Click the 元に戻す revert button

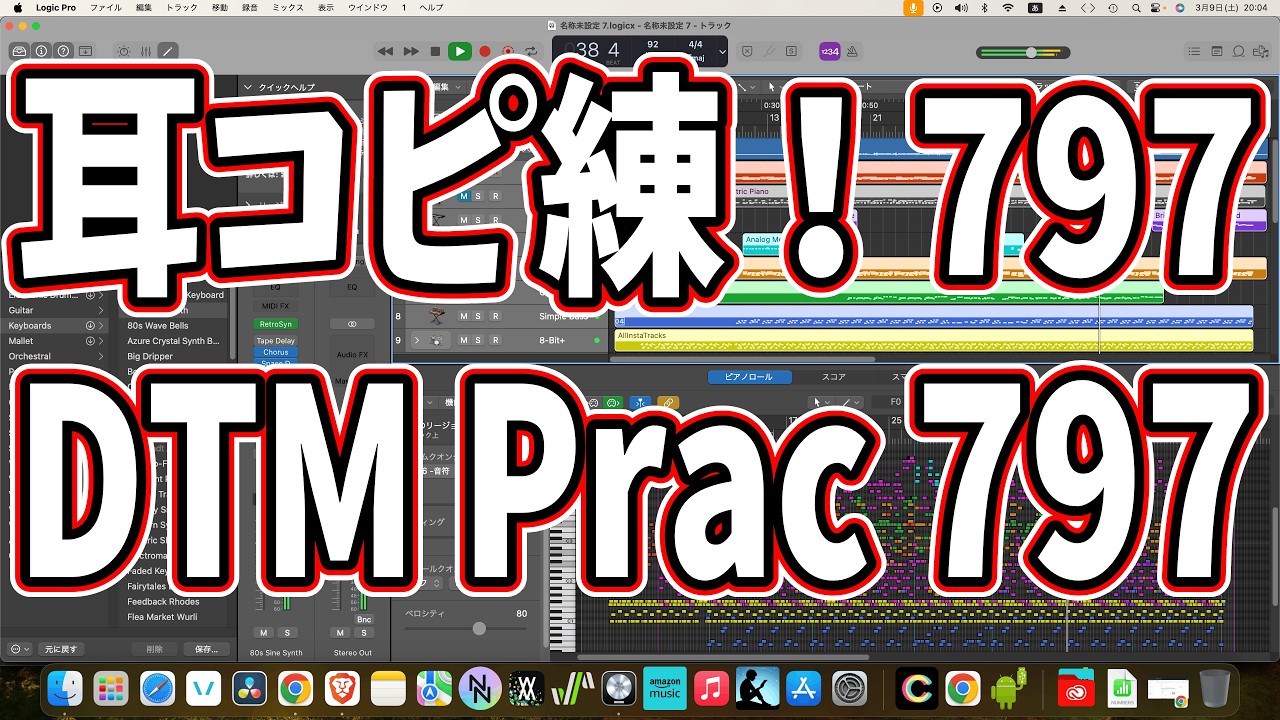click(x=60, y=649)
